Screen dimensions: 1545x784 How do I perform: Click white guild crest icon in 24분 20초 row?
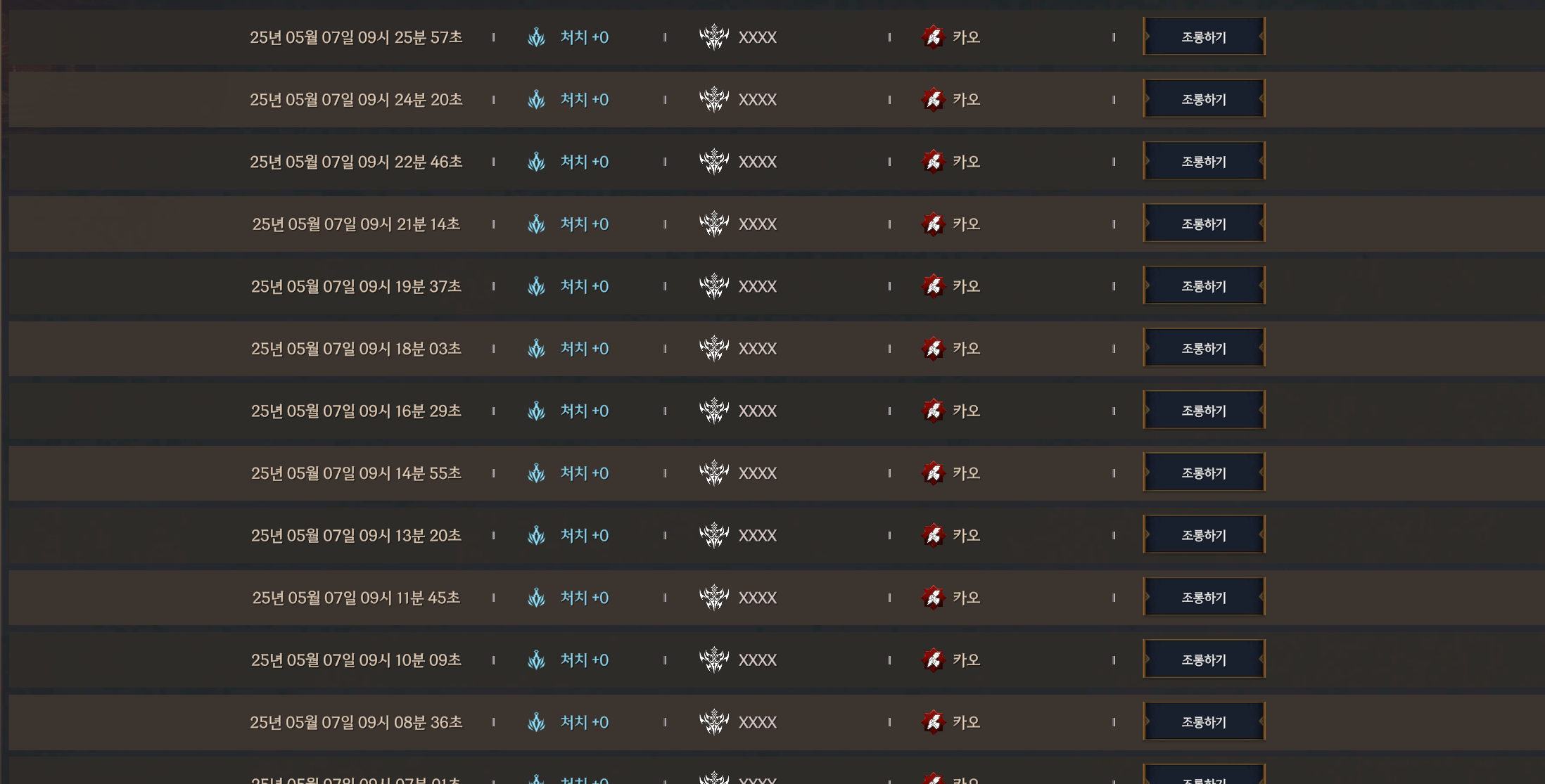tap(714, 99)
